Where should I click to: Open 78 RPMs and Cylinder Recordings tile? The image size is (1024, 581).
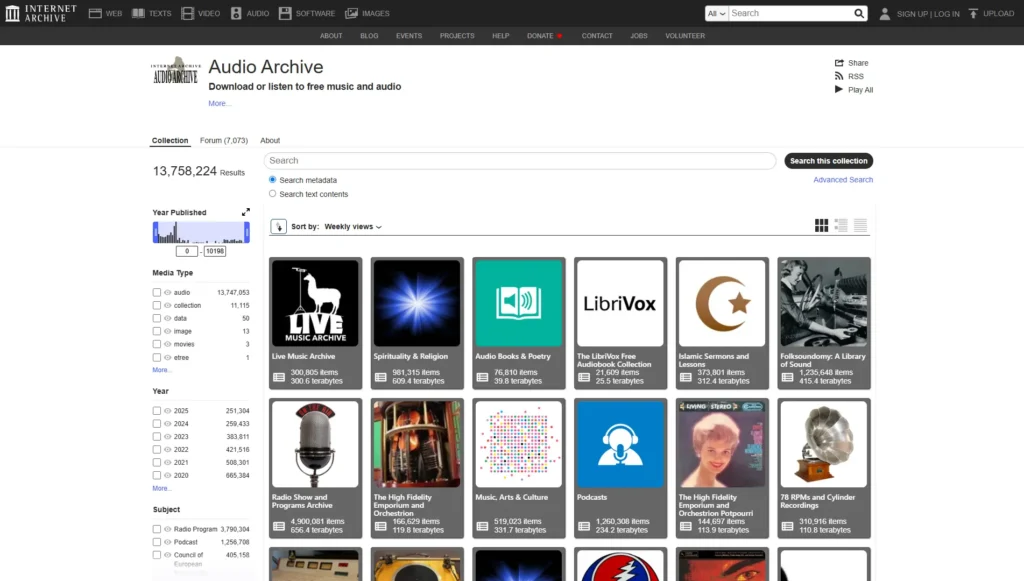[824, 468]
